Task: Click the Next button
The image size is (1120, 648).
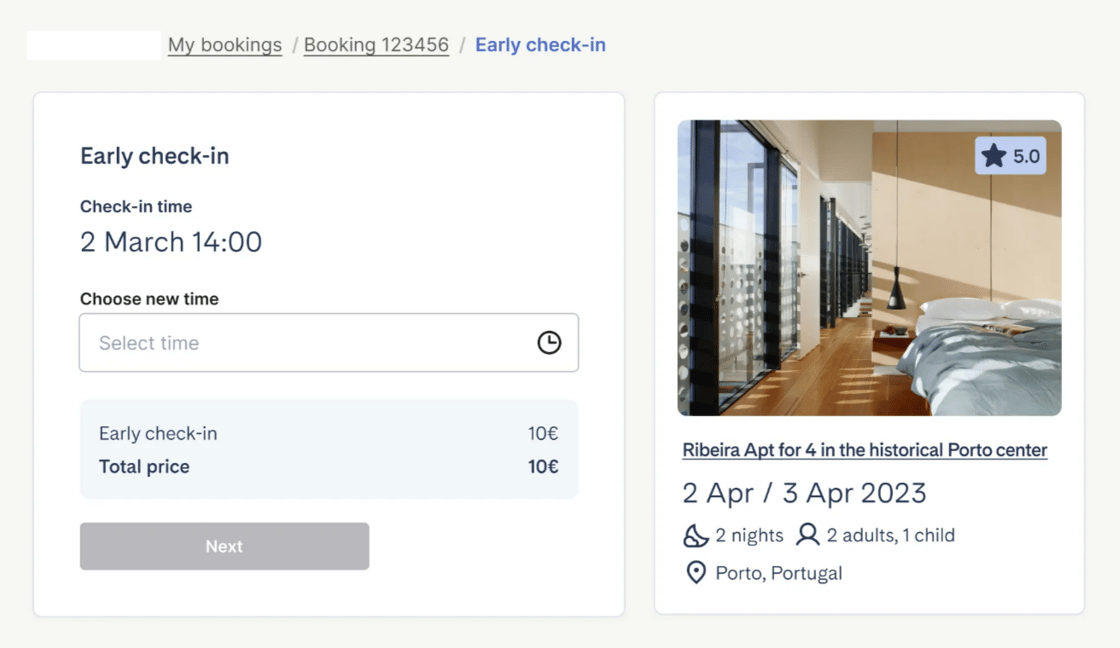Action: (x=224, y=546)
